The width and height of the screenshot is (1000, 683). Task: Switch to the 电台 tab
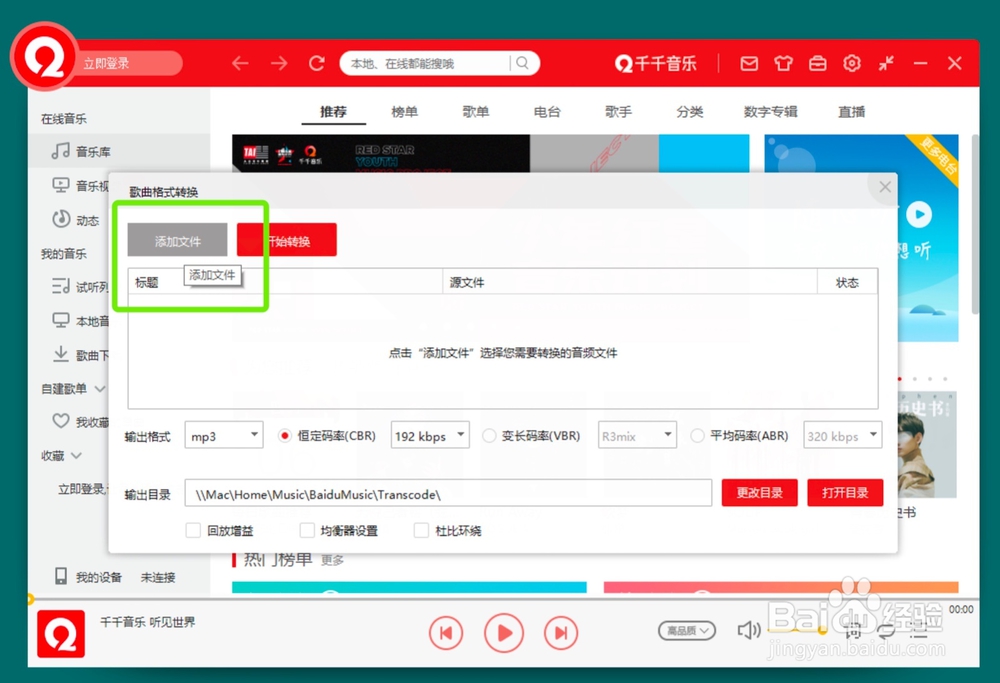547,112
